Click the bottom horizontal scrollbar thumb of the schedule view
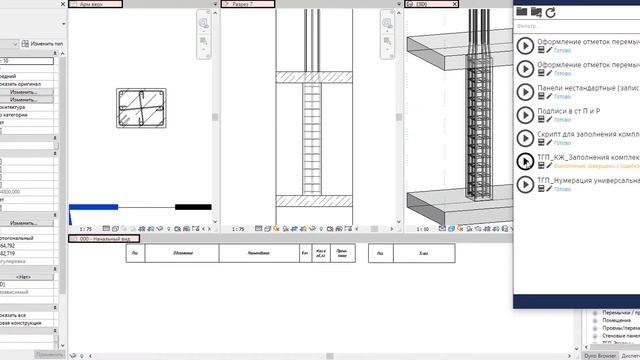Screen dimensions: 640x360 point(330,356)
